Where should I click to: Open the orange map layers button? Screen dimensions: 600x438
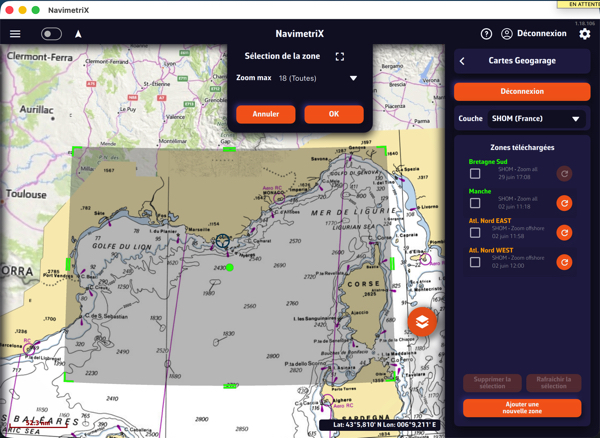[x=422, y=322]
